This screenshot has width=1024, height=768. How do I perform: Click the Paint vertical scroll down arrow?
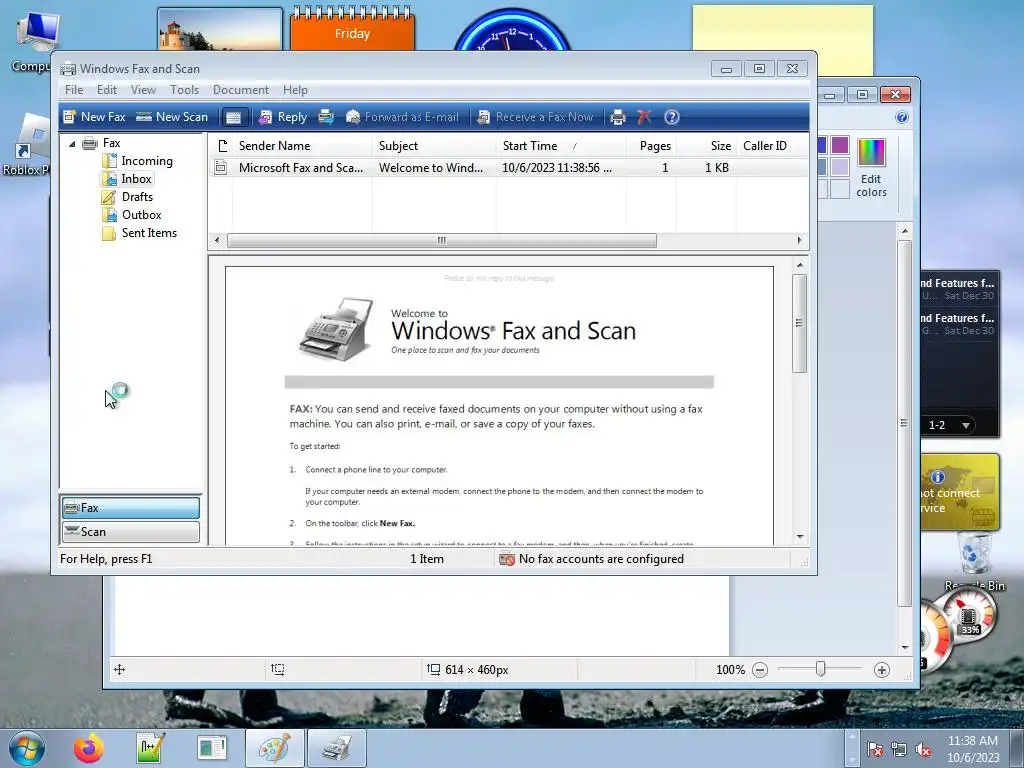[904, 647]
